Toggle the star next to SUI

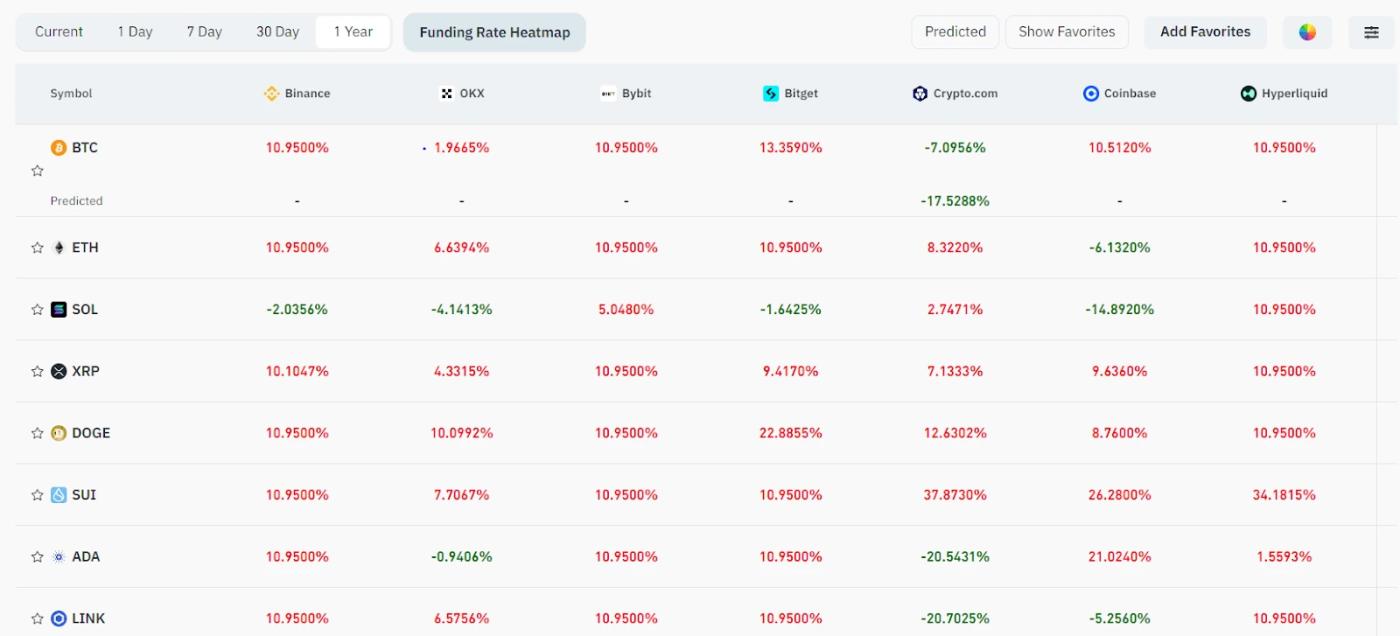(37, 494)
